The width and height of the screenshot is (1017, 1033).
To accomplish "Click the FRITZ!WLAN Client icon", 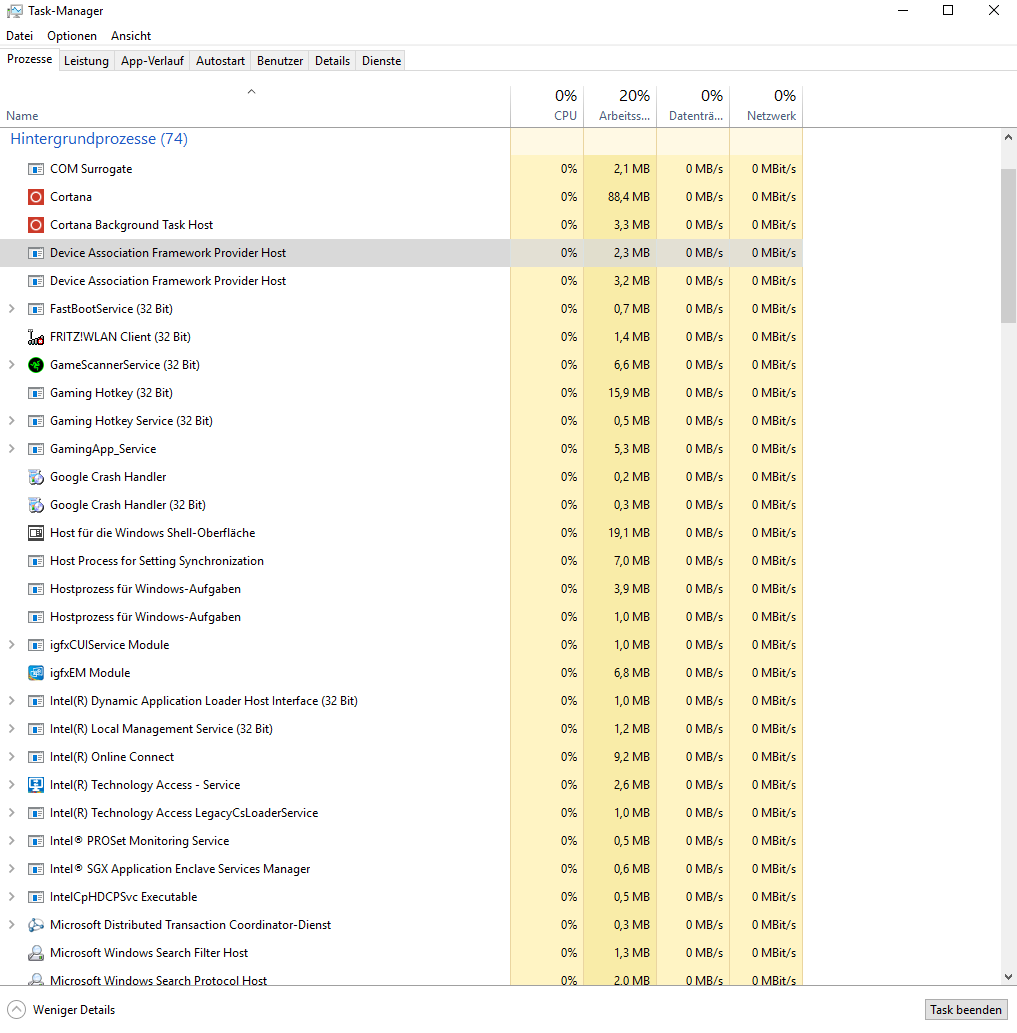I will (36, 337).
